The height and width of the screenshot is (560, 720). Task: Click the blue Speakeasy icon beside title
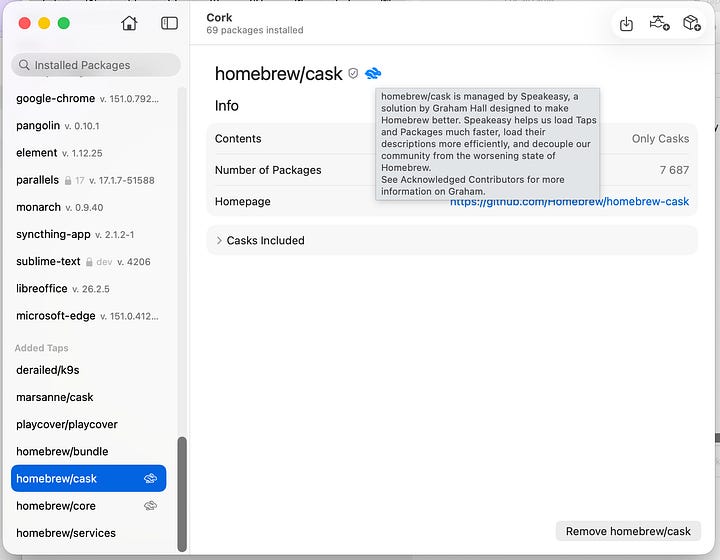tap(373, 73)
